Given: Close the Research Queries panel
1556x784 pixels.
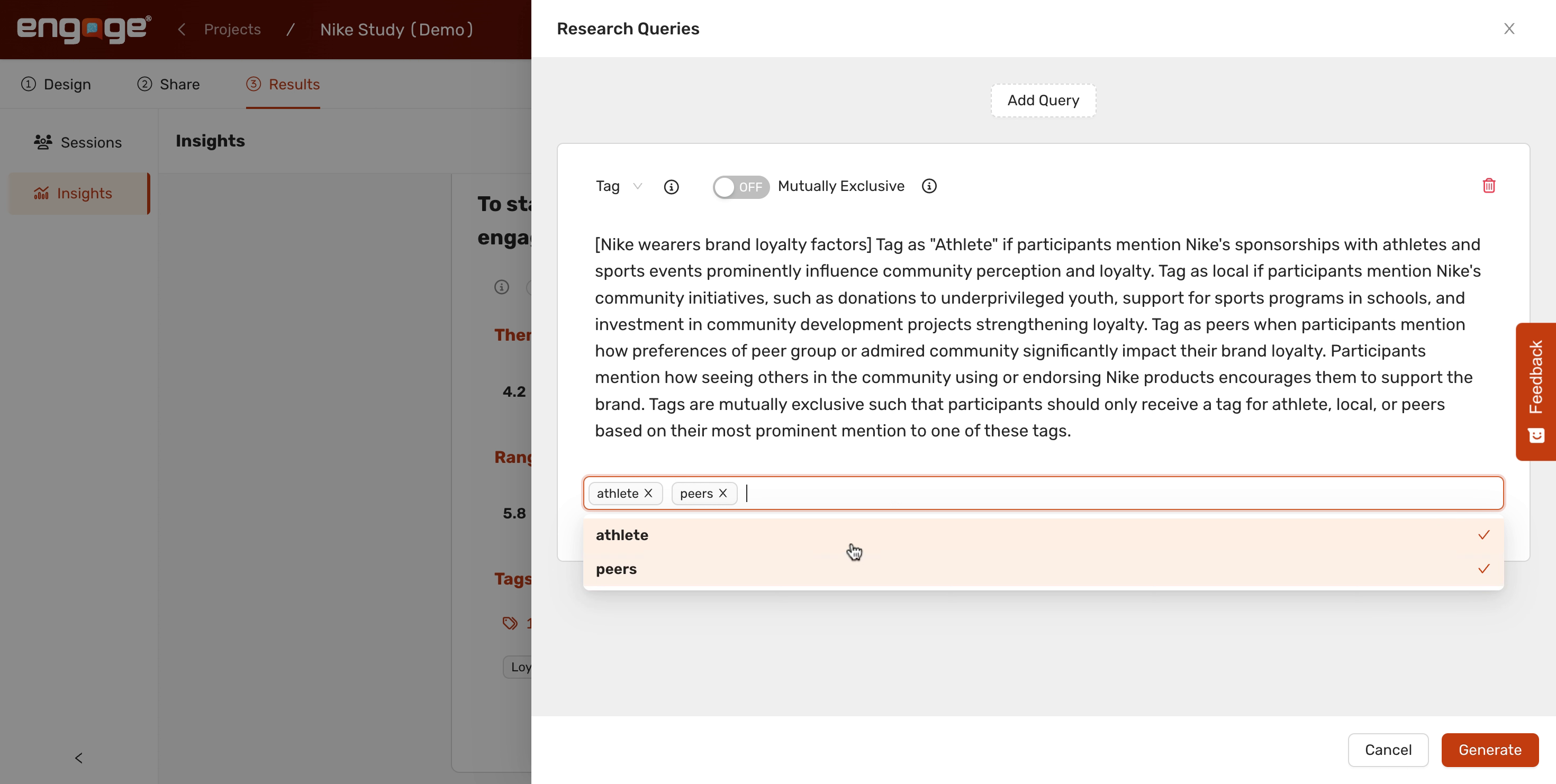Looking at the screenshot, I should [x=1509, y=29].
